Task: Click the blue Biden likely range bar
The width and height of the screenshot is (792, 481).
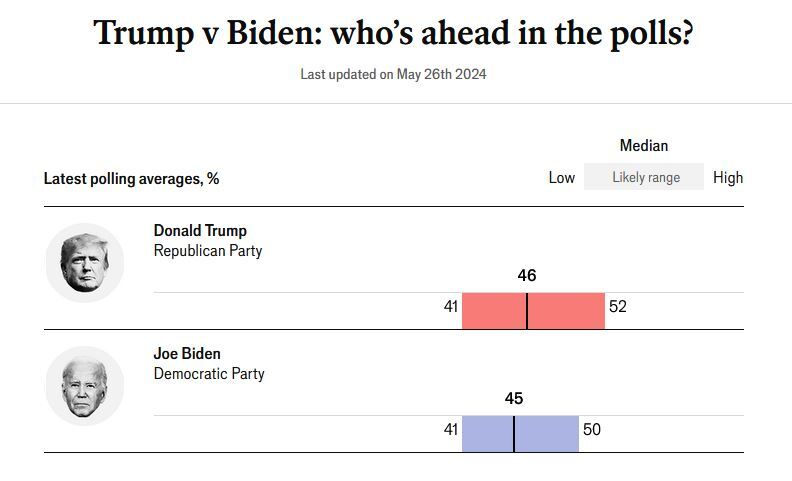Action: click(520, 434)
